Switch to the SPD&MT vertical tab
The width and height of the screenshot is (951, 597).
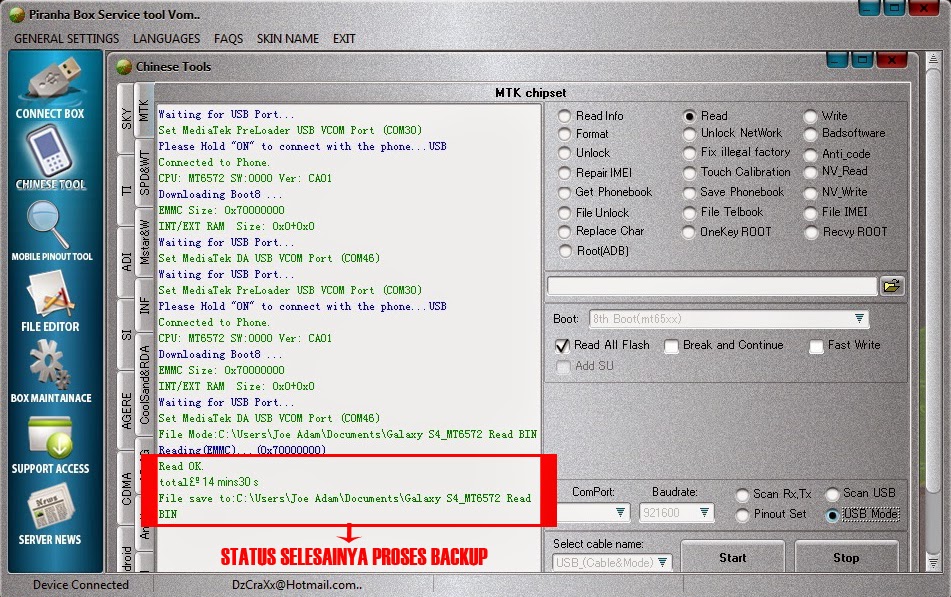click(x=144, y=174)
